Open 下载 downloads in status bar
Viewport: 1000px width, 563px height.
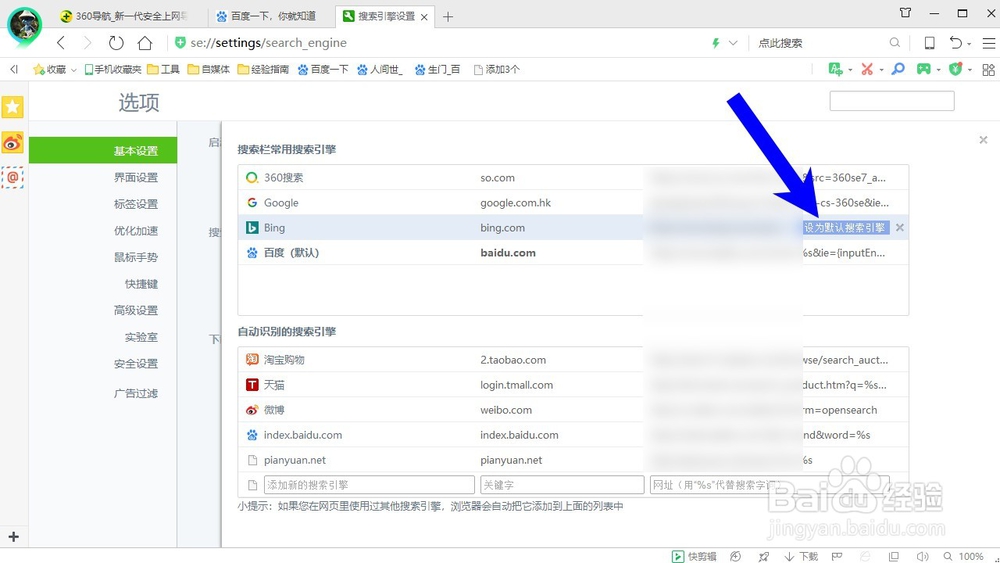pos(801,556)
